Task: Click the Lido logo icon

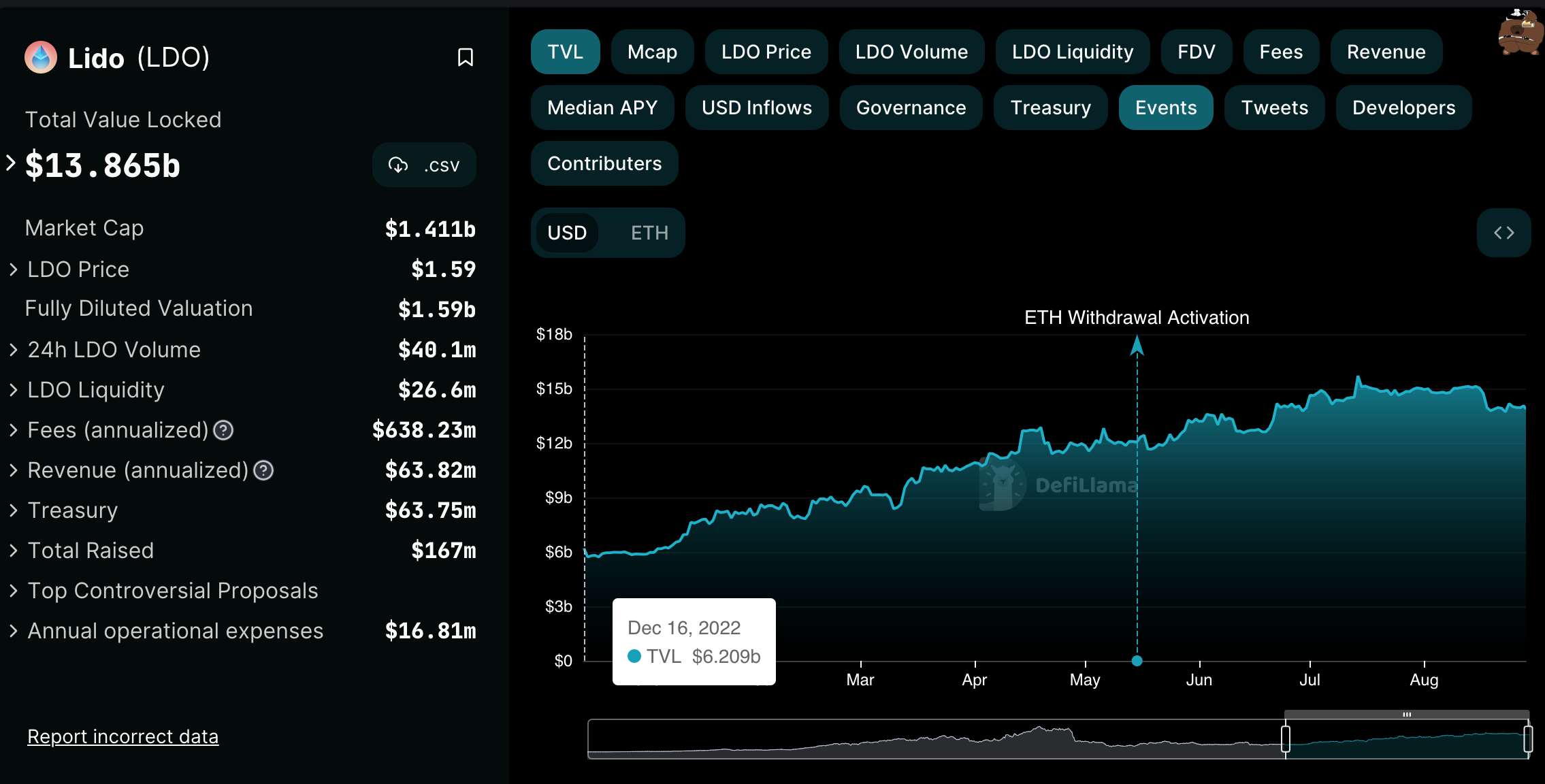Action: pyautogui.click(x=41, y=58)
